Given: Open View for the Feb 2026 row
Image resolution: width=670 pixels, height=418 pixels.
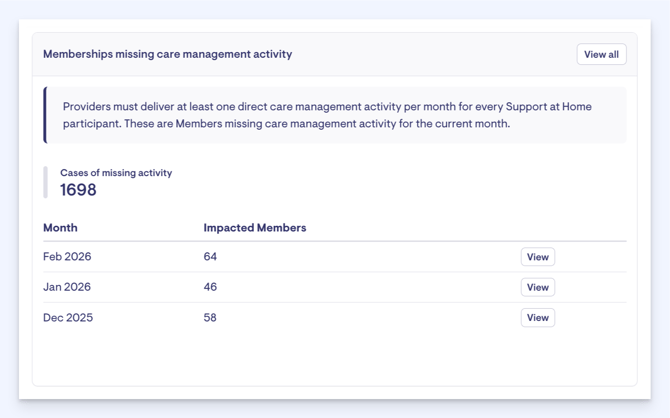Looking at the screenshot, I should 537,257.
